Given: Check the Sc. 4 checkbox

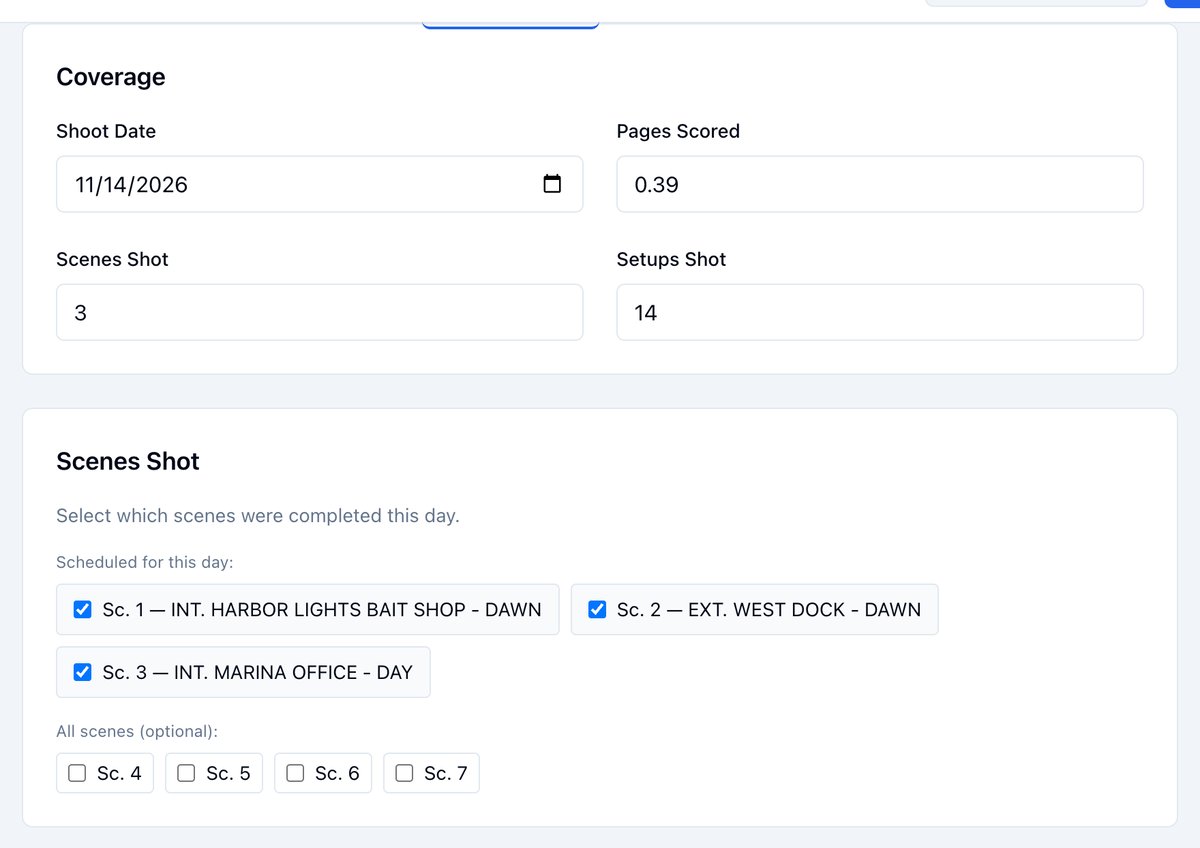Looking at the screenshot, I should click(x=77, y=773).
